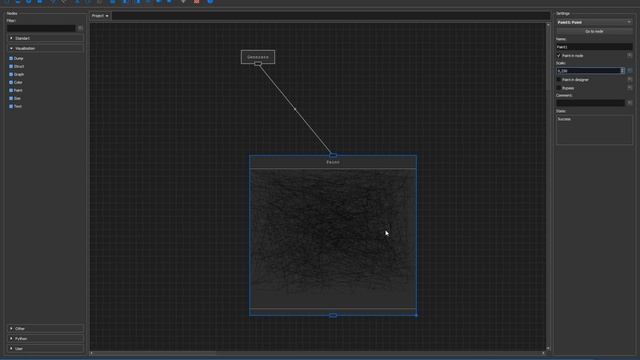Focus the Scale value field

(588, 71)
